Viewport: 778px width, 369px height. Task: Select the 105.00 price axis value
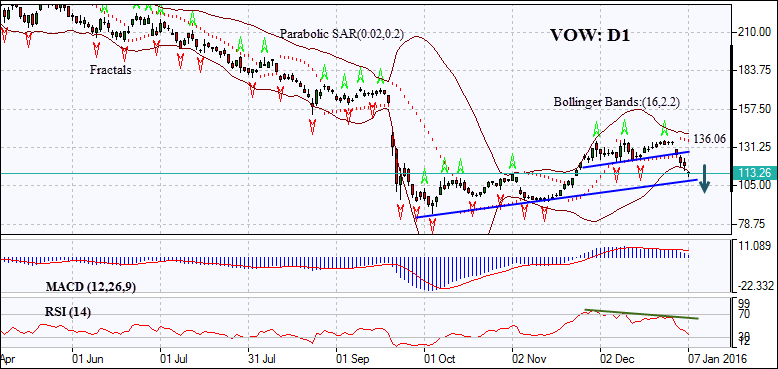753,185
